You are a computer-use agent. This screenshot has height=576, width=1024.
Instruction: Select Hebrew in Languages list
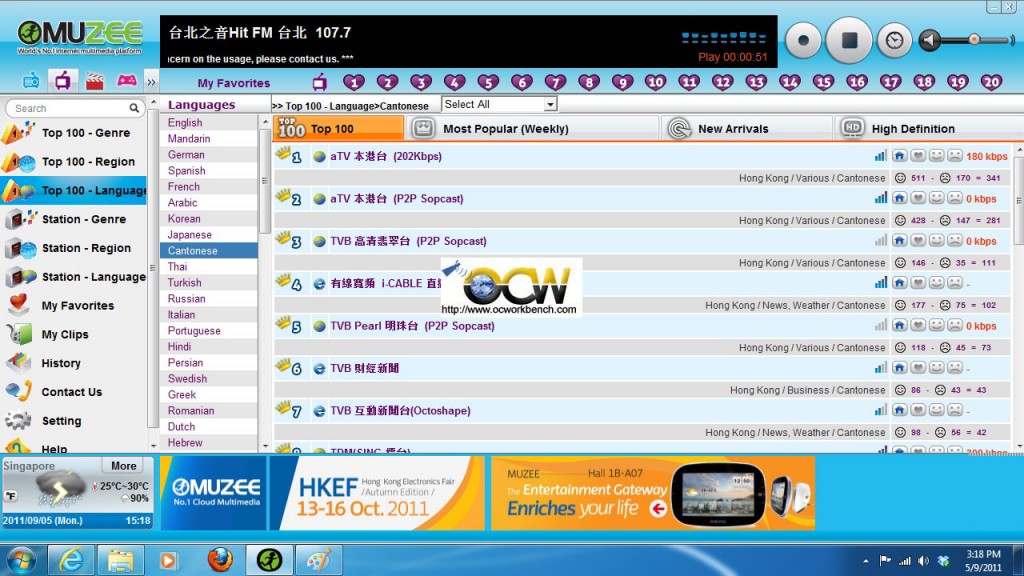click(209, 443)
